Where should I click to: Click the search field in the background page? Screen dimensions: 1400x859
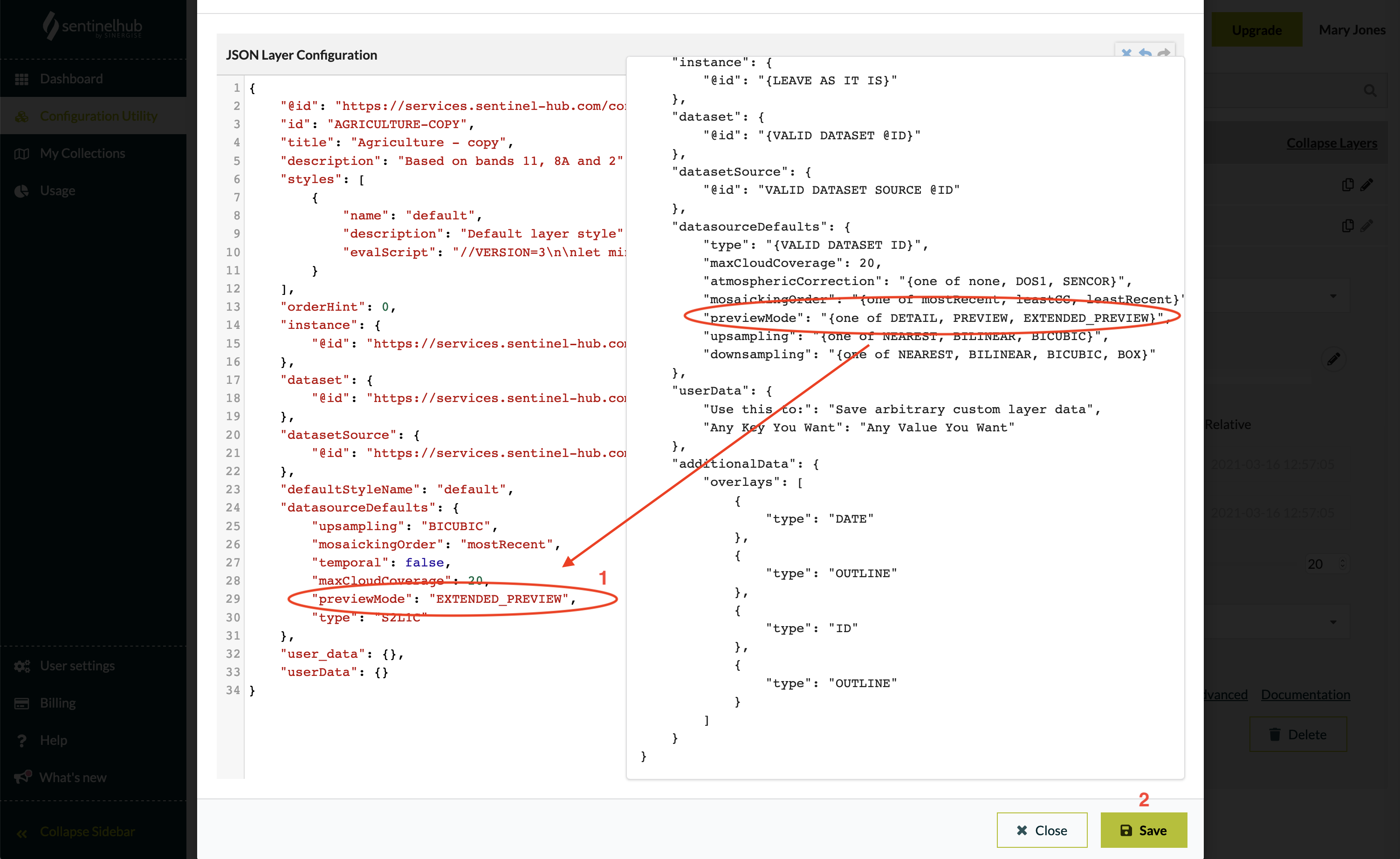[x=1296, y=90]
